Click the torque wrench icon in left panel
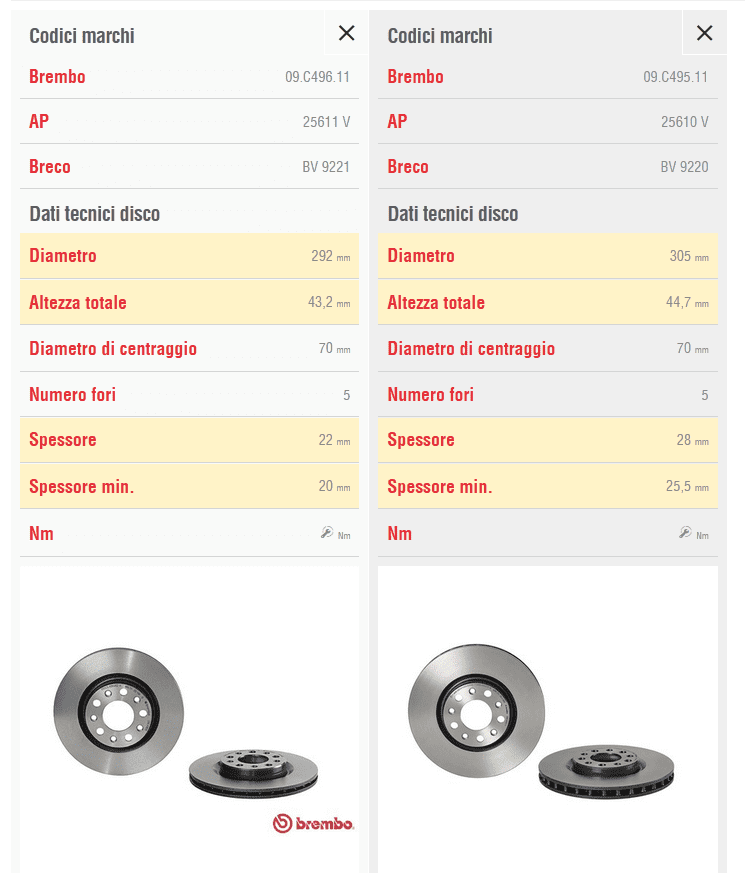 327,533
